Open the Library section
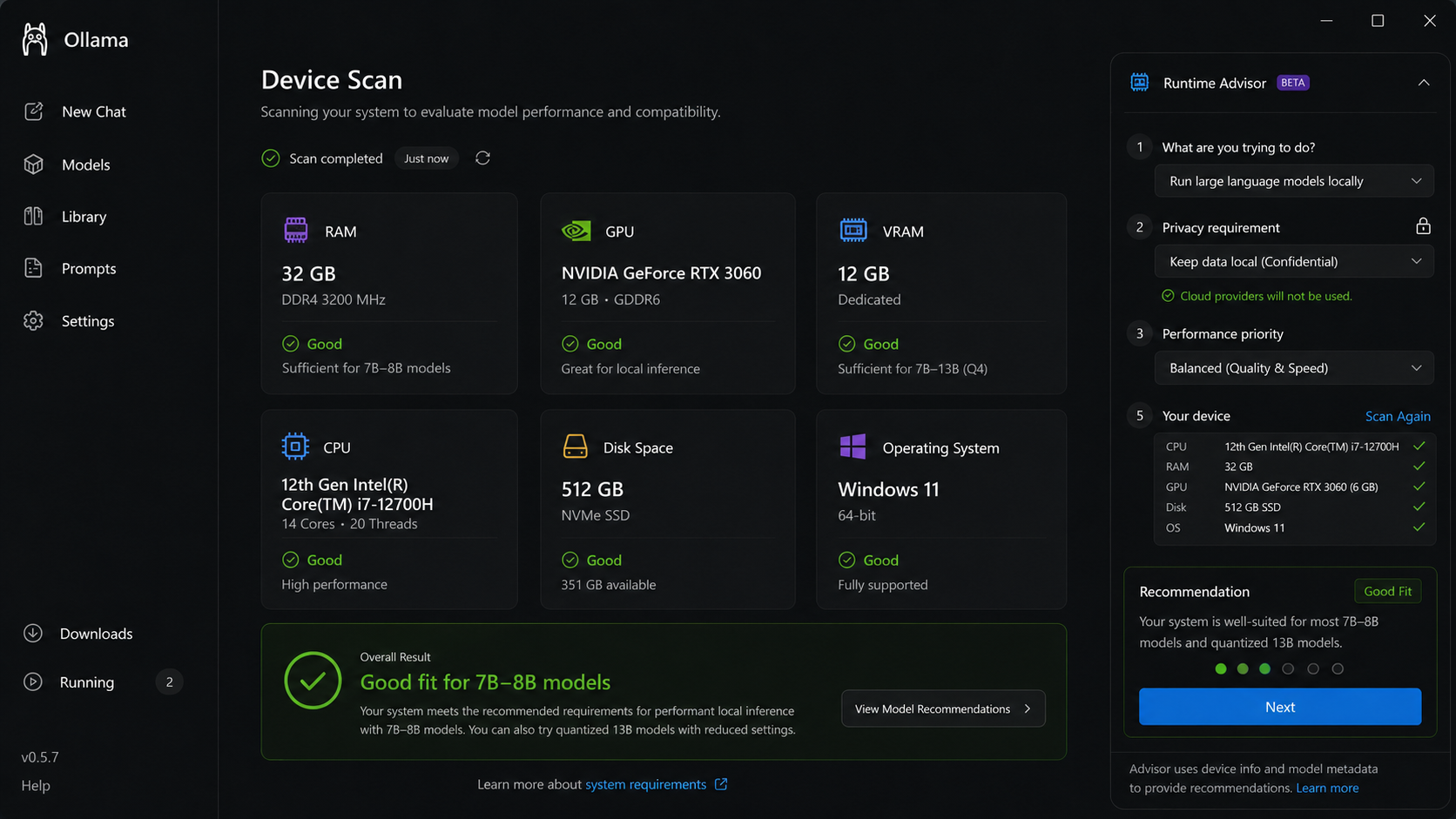Viewport: 1456px width, 819px height. click(65, 217)
